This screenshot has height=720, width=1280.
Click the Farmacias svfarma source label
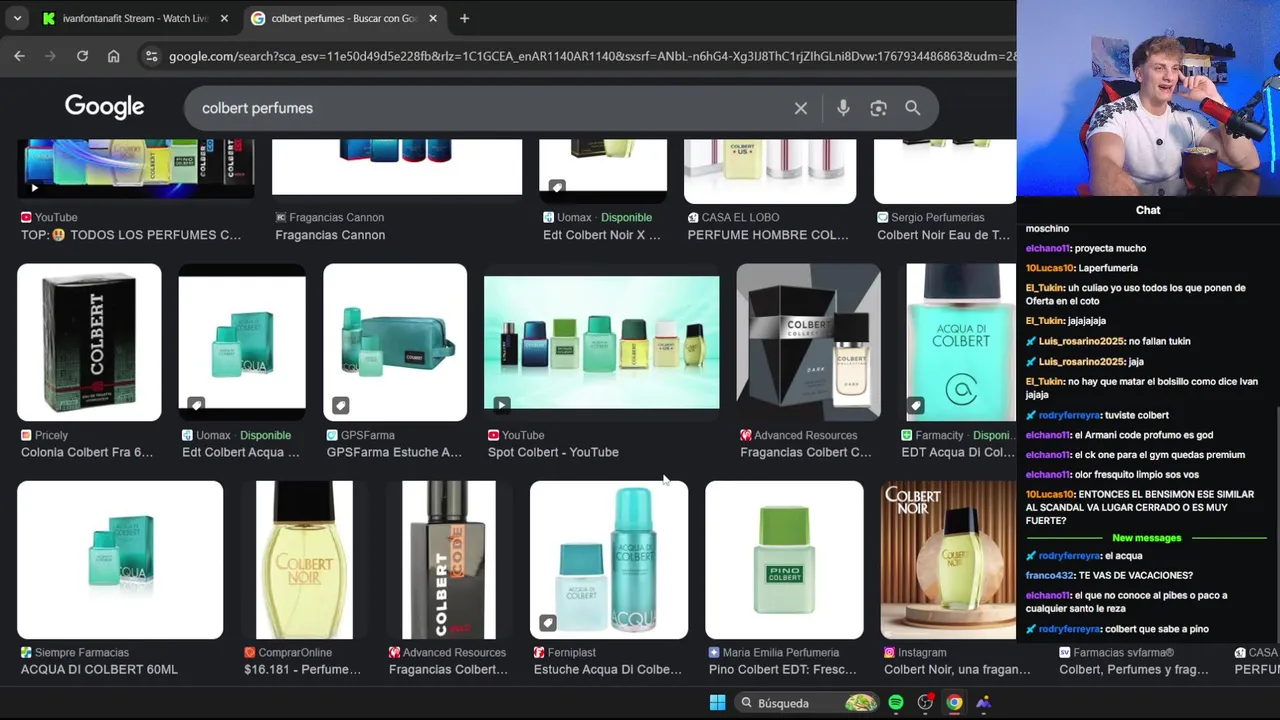(x=1123, y=652)
